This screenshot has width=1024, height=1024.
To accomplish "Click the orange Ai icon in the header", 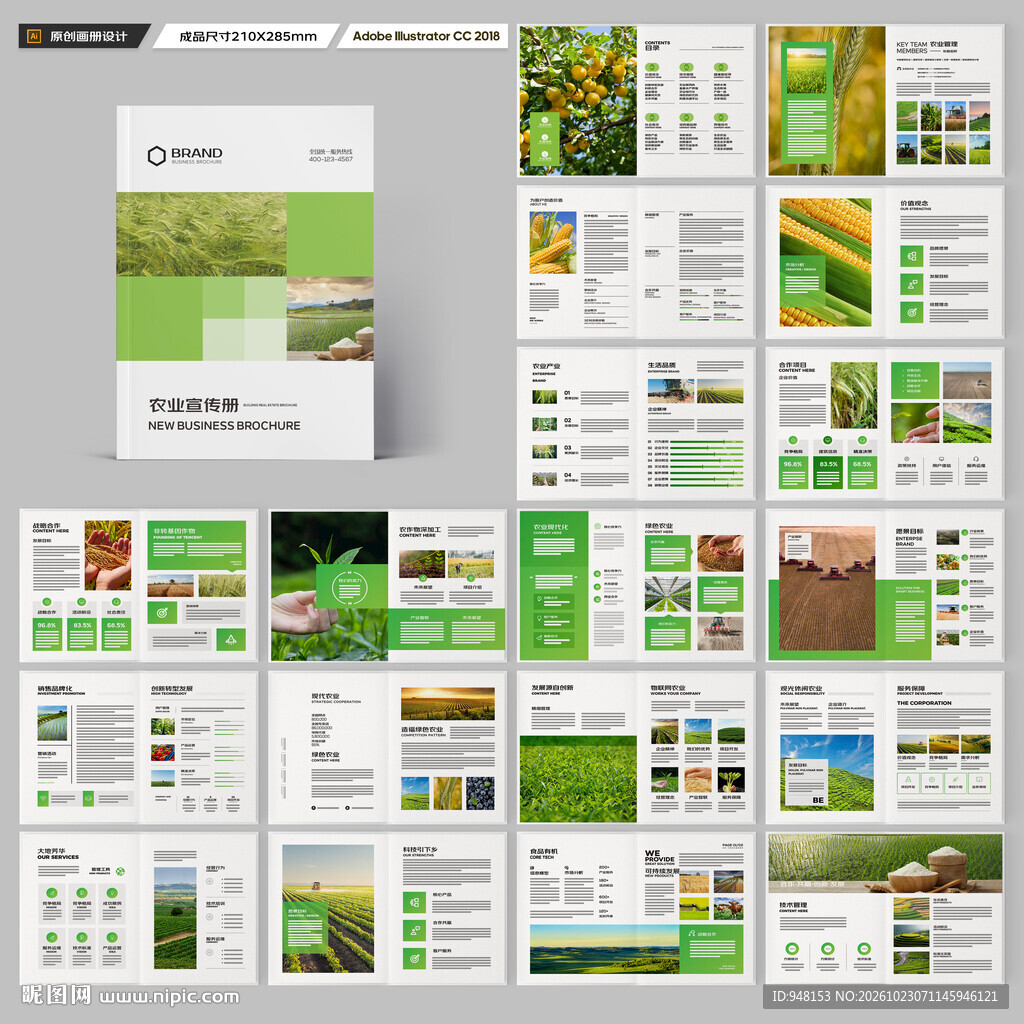I will coord(34,36).
